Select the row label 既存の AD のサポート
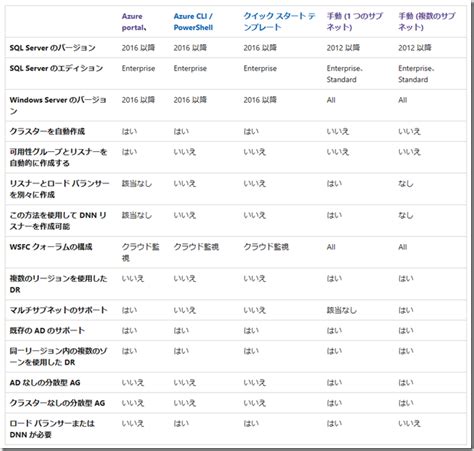This screenshot has height=451, width=474. pos(47,330)
